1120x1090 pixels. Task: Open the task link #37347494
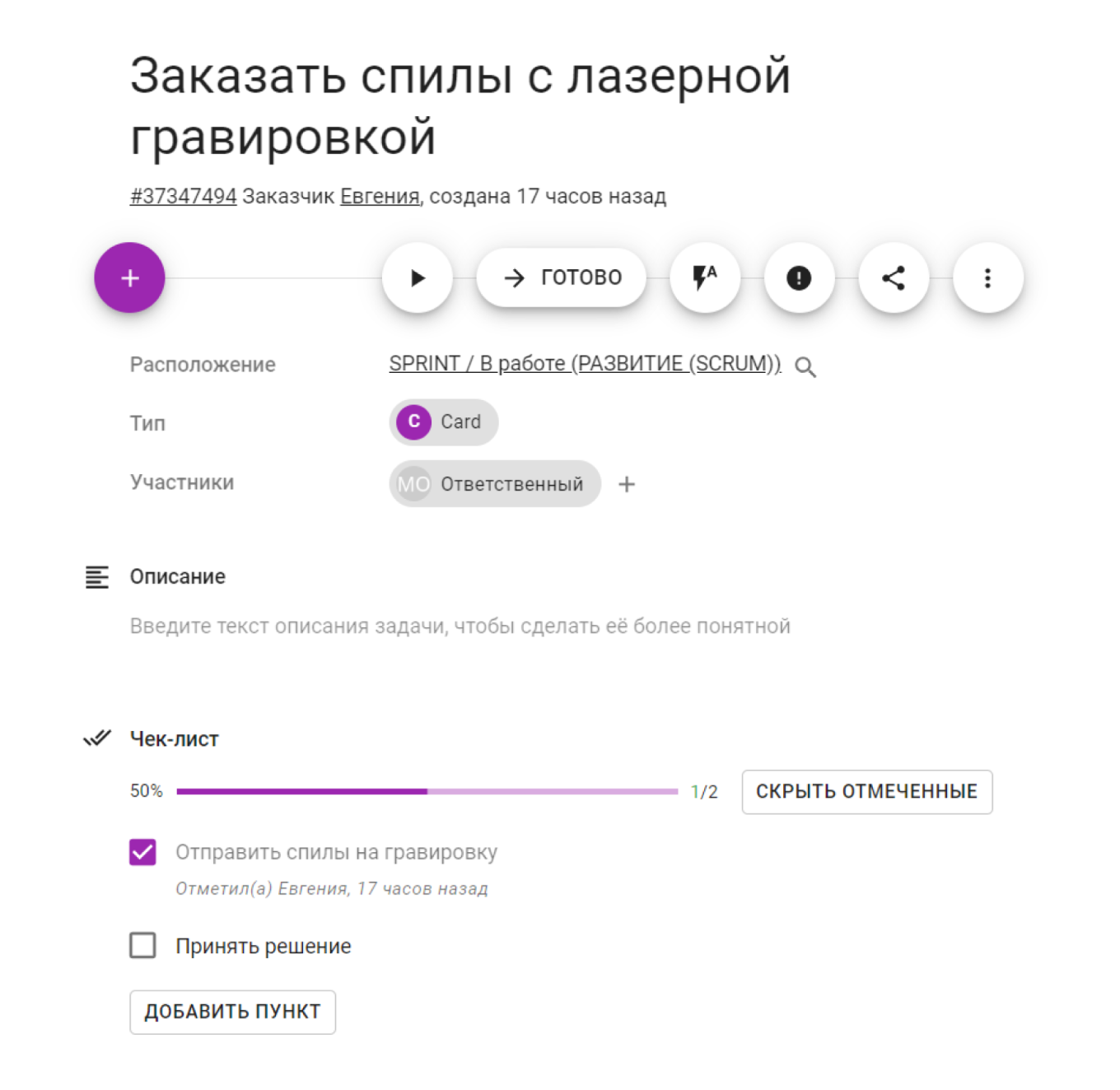coord(183,196)
